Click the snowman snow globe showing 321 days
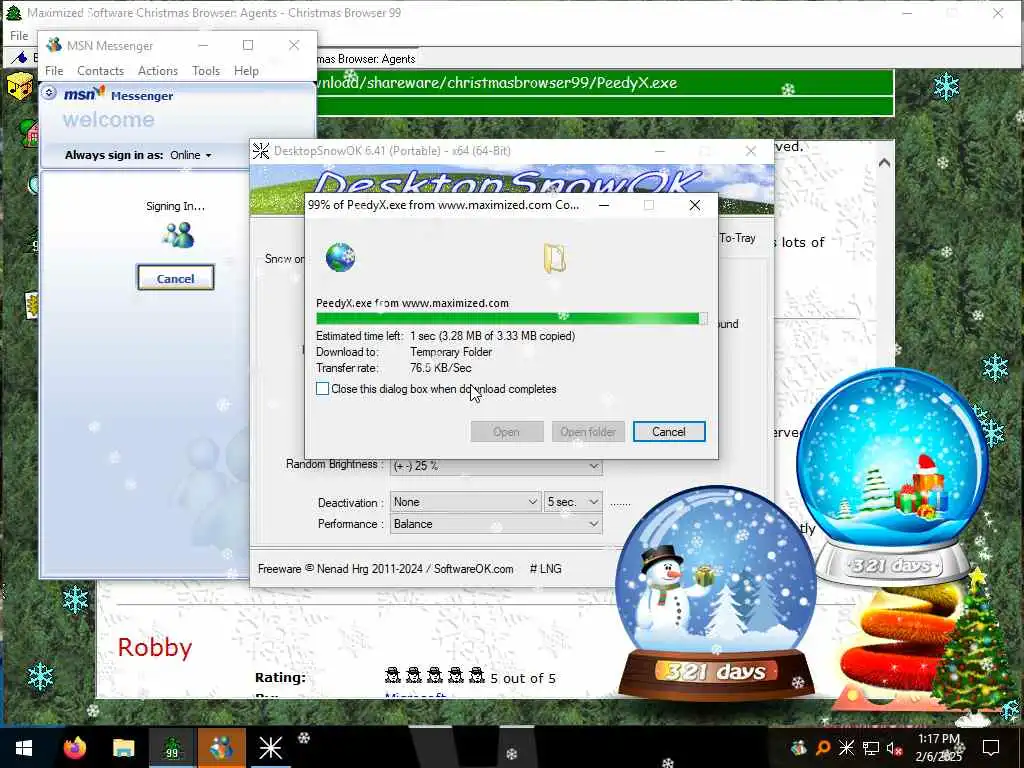Image resolution: width=1024 pixels, height=768 pixels. (x=716, y=593)
